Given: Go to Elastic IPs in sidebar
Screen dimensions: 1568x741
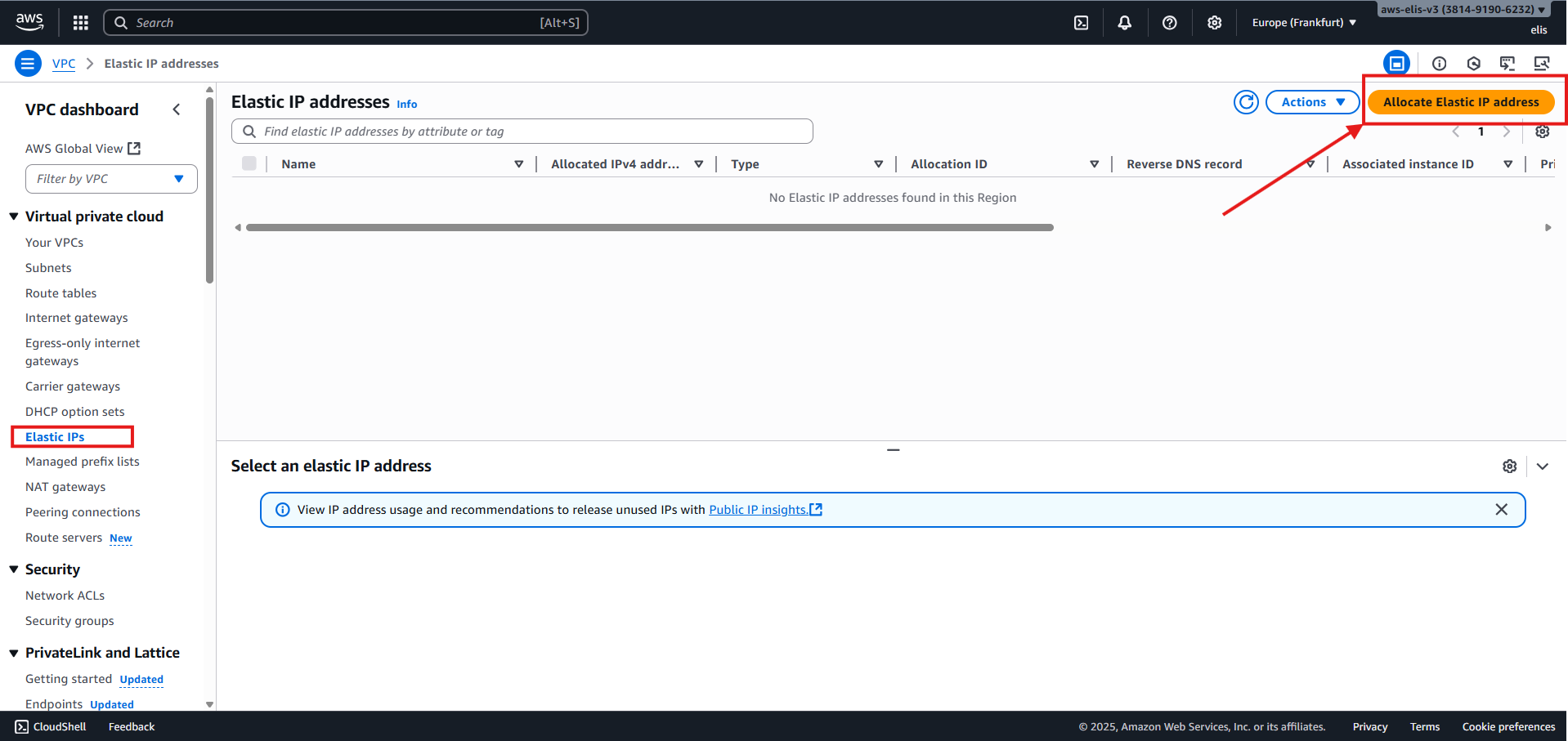Looking at the screenshot, I should pyautogui.click(x=55, y=437).
